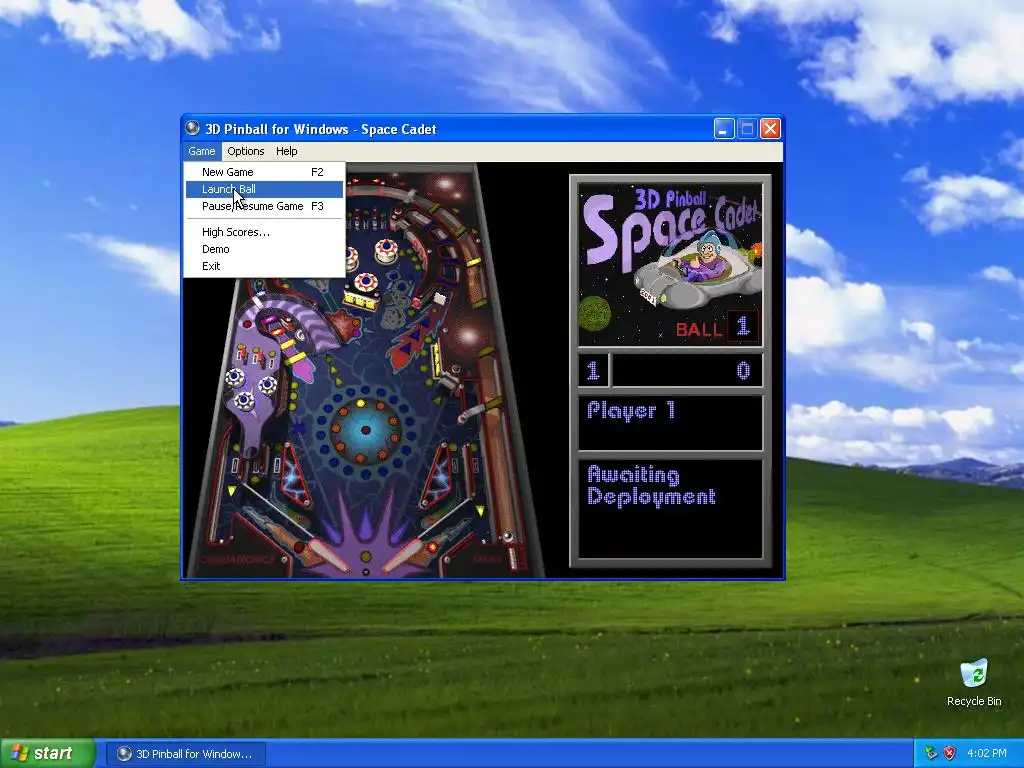Minimize the 3D Pinball window
The image size is (1024, 768).
click(x=724, y=129)
